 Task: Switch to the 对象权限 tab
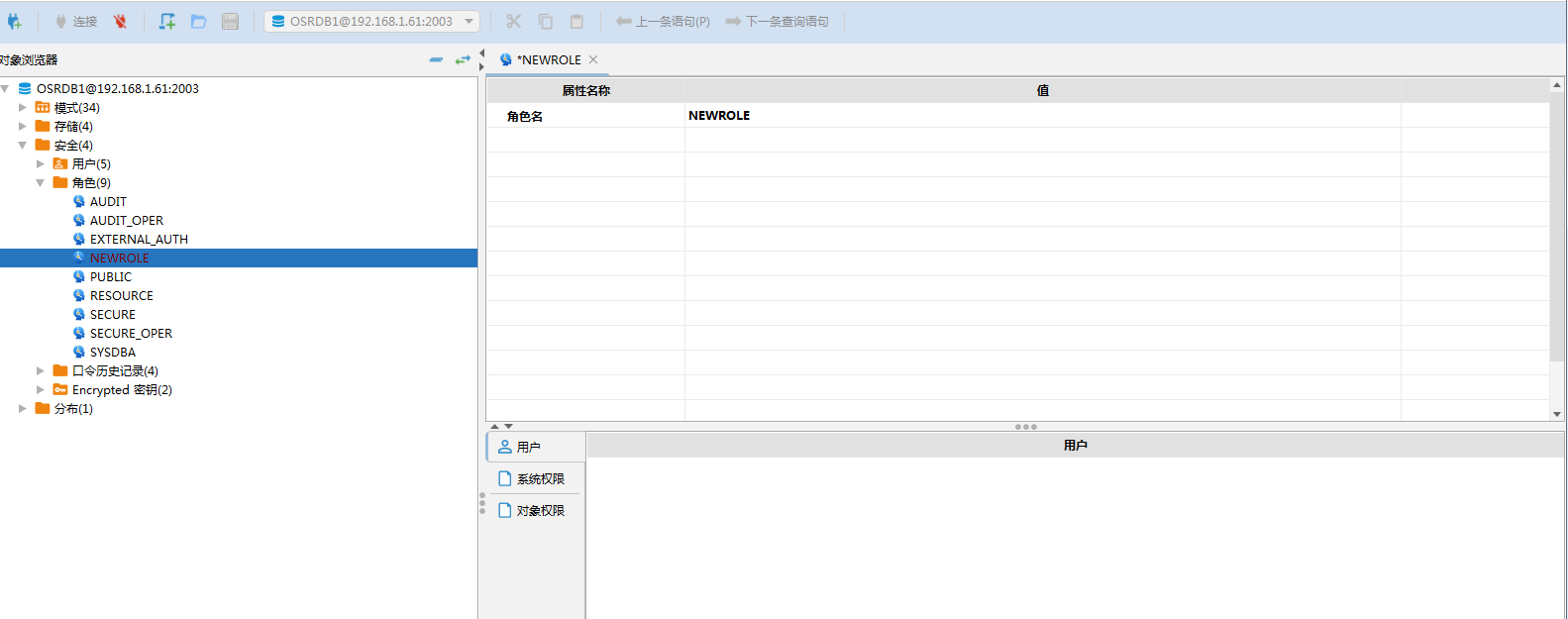click(535, 510)
